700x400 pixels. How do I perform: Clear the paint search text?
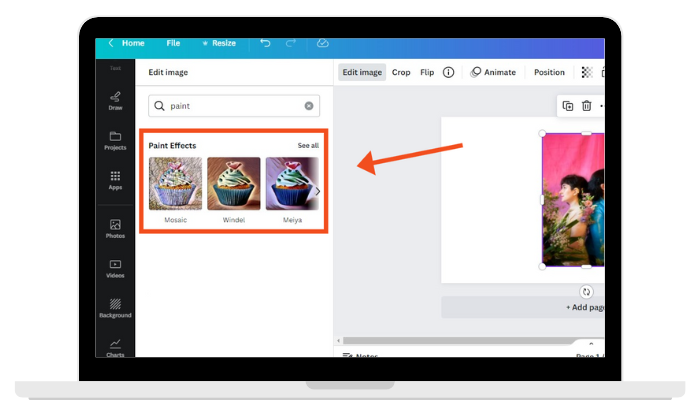309,106
